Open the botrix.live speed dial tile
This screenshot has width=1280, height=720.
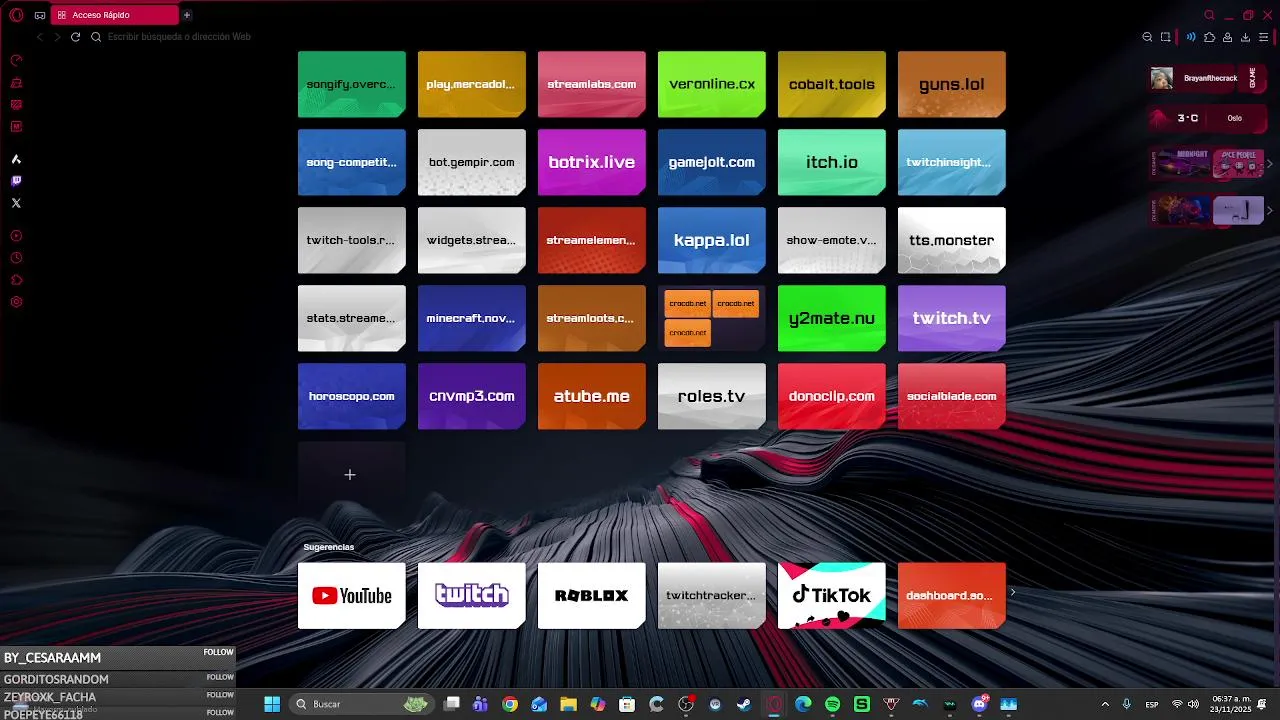[592, 162]
